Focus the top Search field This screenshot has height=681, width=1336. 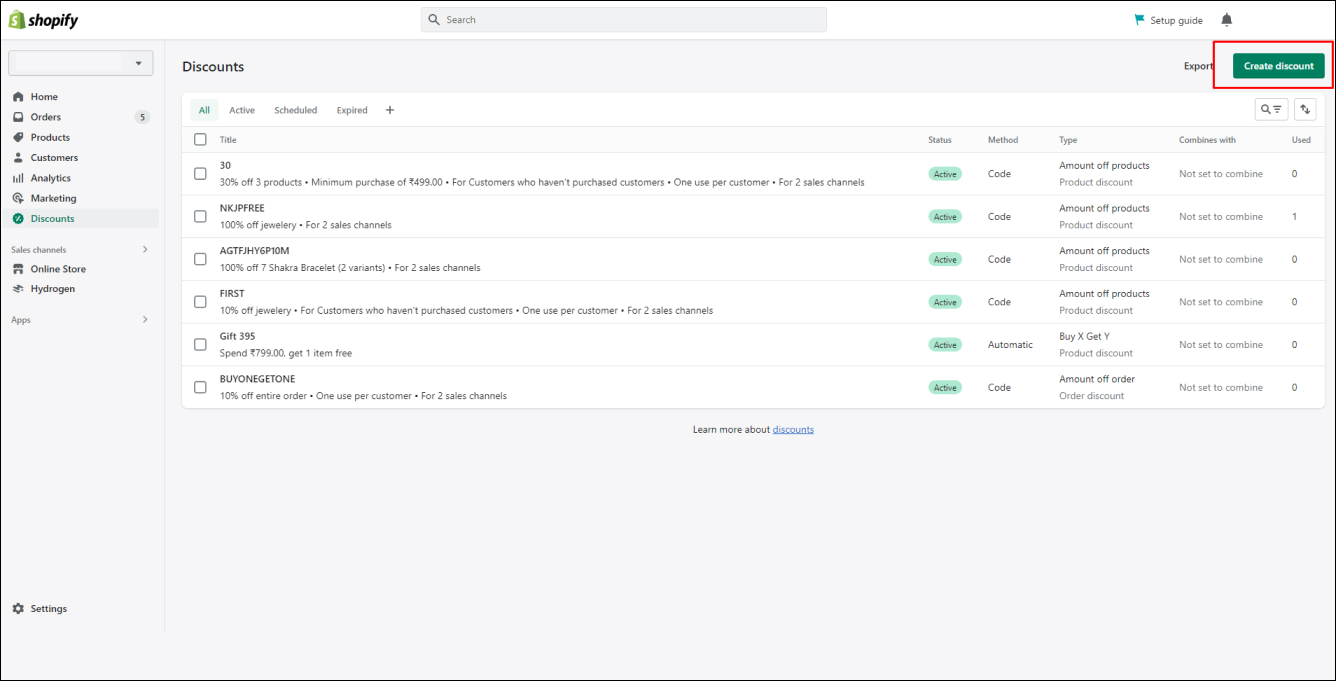tap(624, 20)
